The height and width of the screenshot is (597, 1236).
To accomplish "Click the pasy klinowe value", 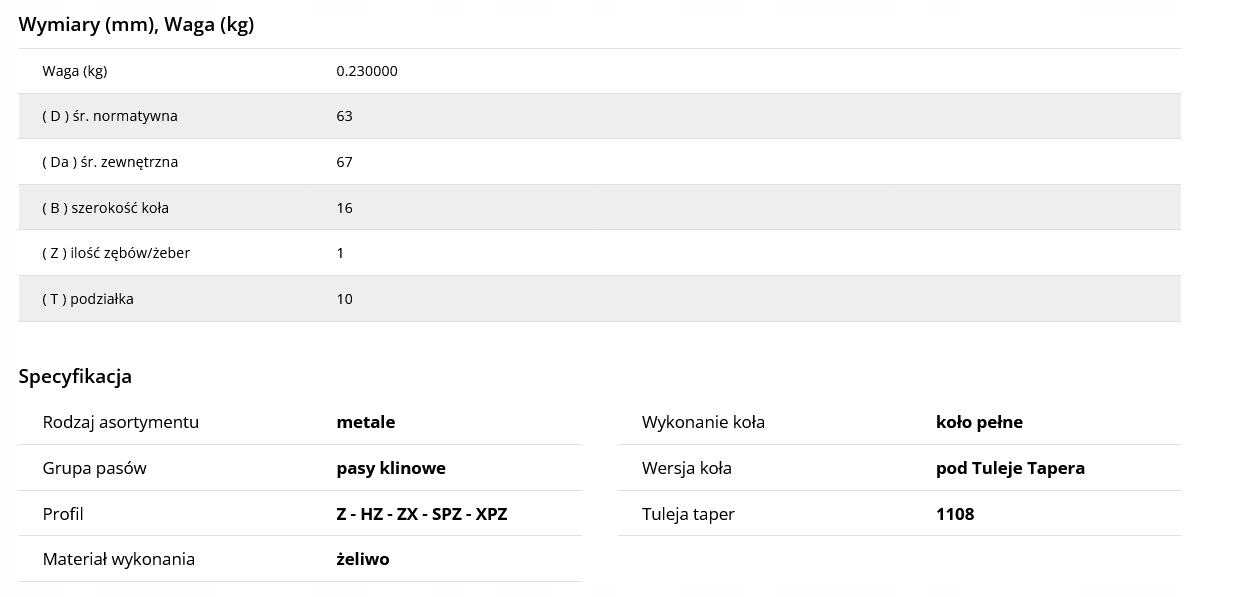I will pos(391,468).
